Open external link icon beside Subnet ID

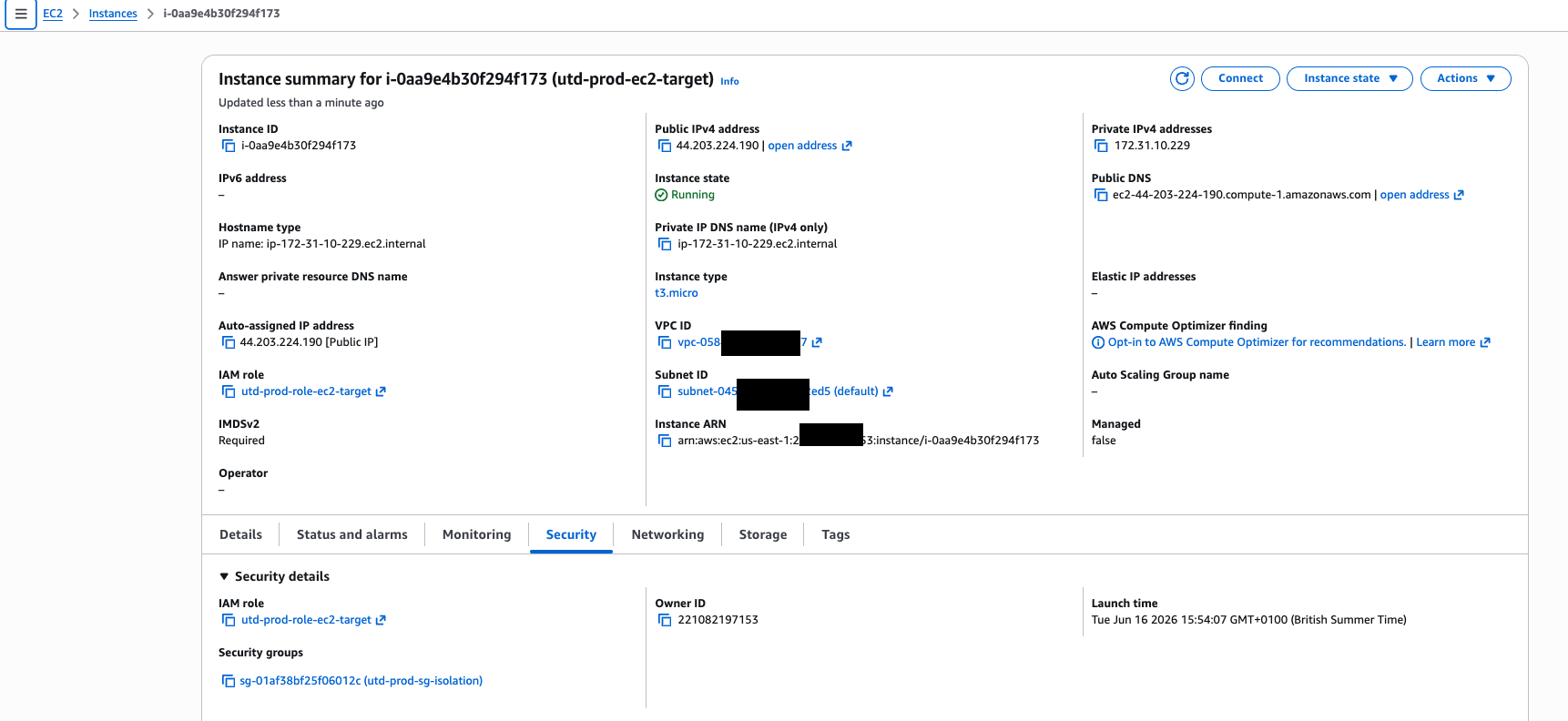pyautogui.click(x=888, y=391)
